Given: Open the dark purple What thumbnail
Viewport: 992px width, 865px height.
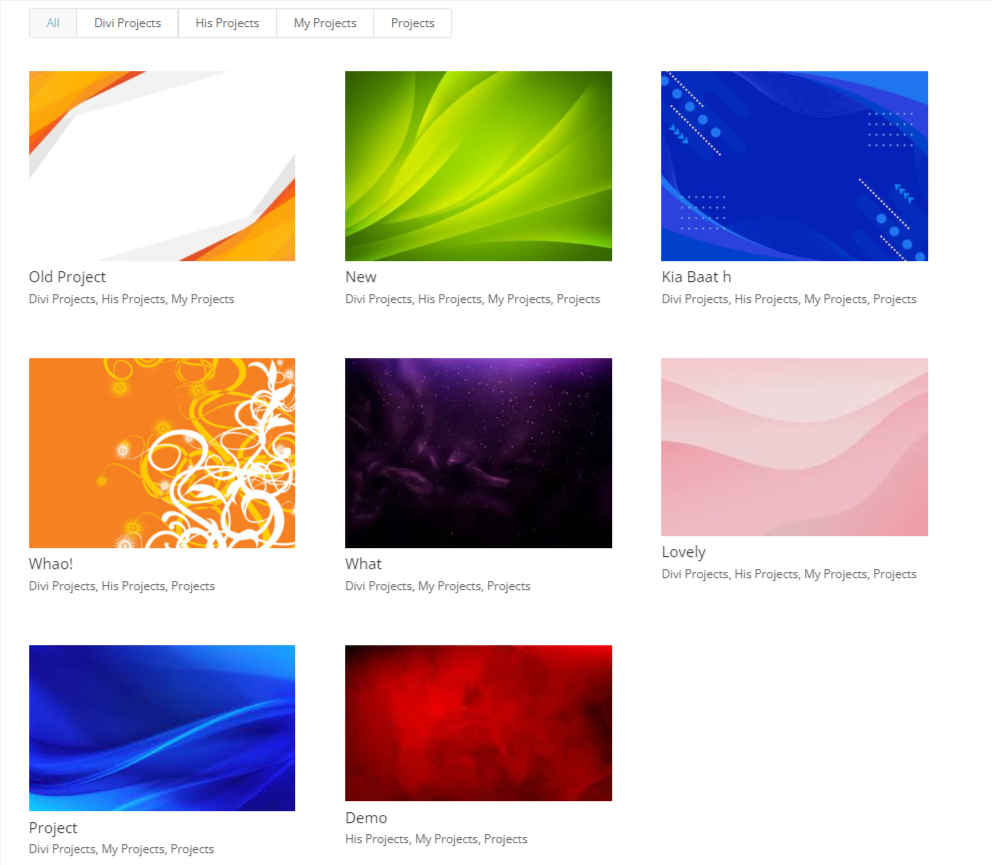Looking at the screenshot, I should click(478, 453).
